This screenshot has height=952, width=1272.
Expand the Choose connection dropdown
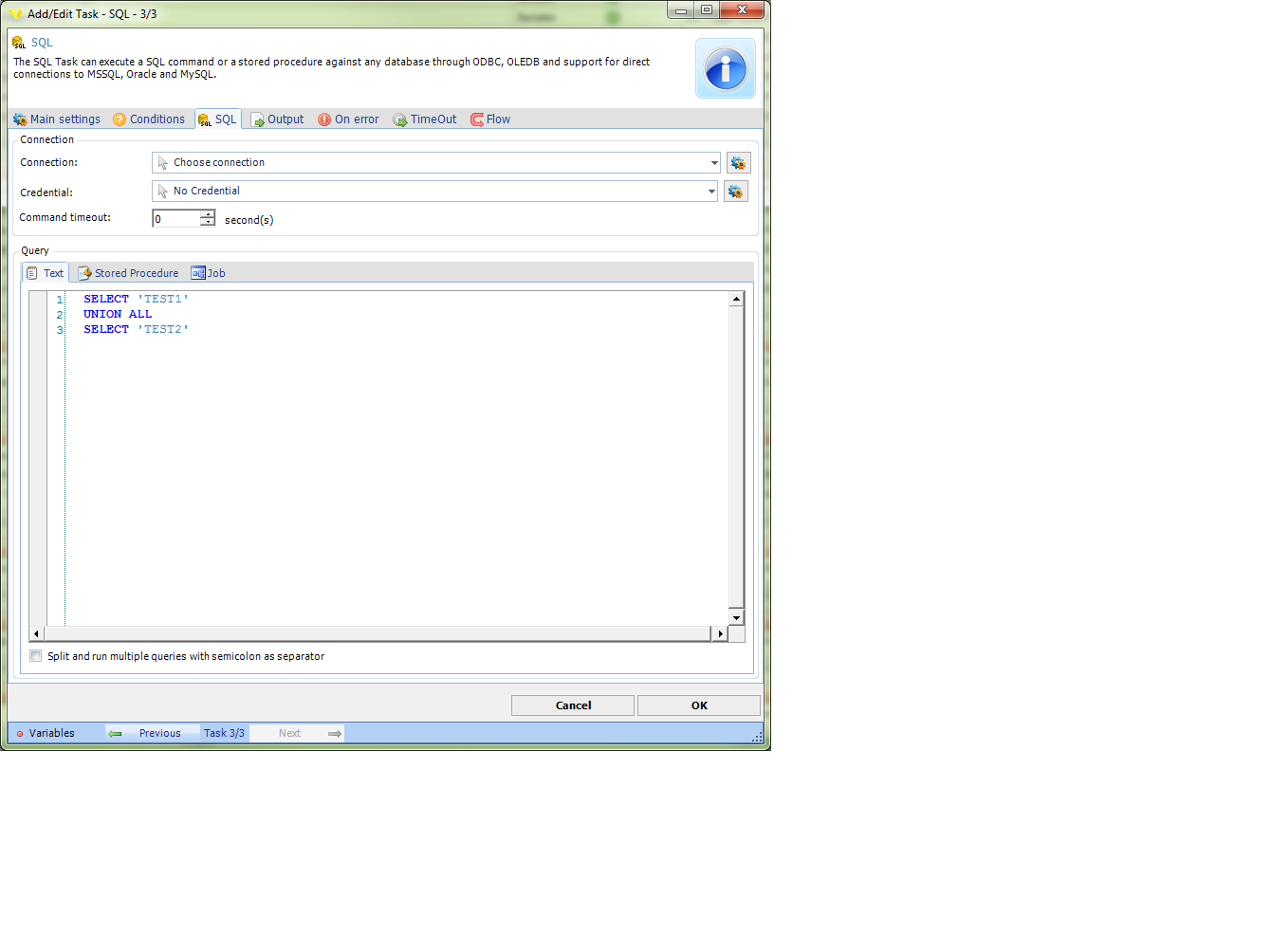[714, 163]
